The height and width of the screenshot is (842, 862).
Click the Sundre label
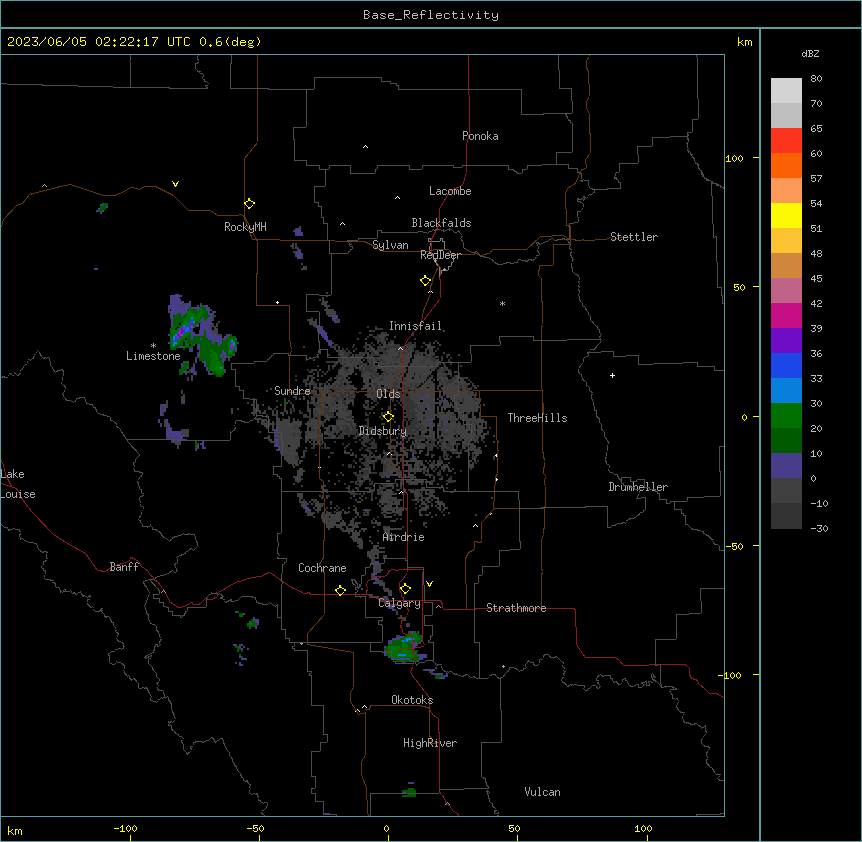292,391
